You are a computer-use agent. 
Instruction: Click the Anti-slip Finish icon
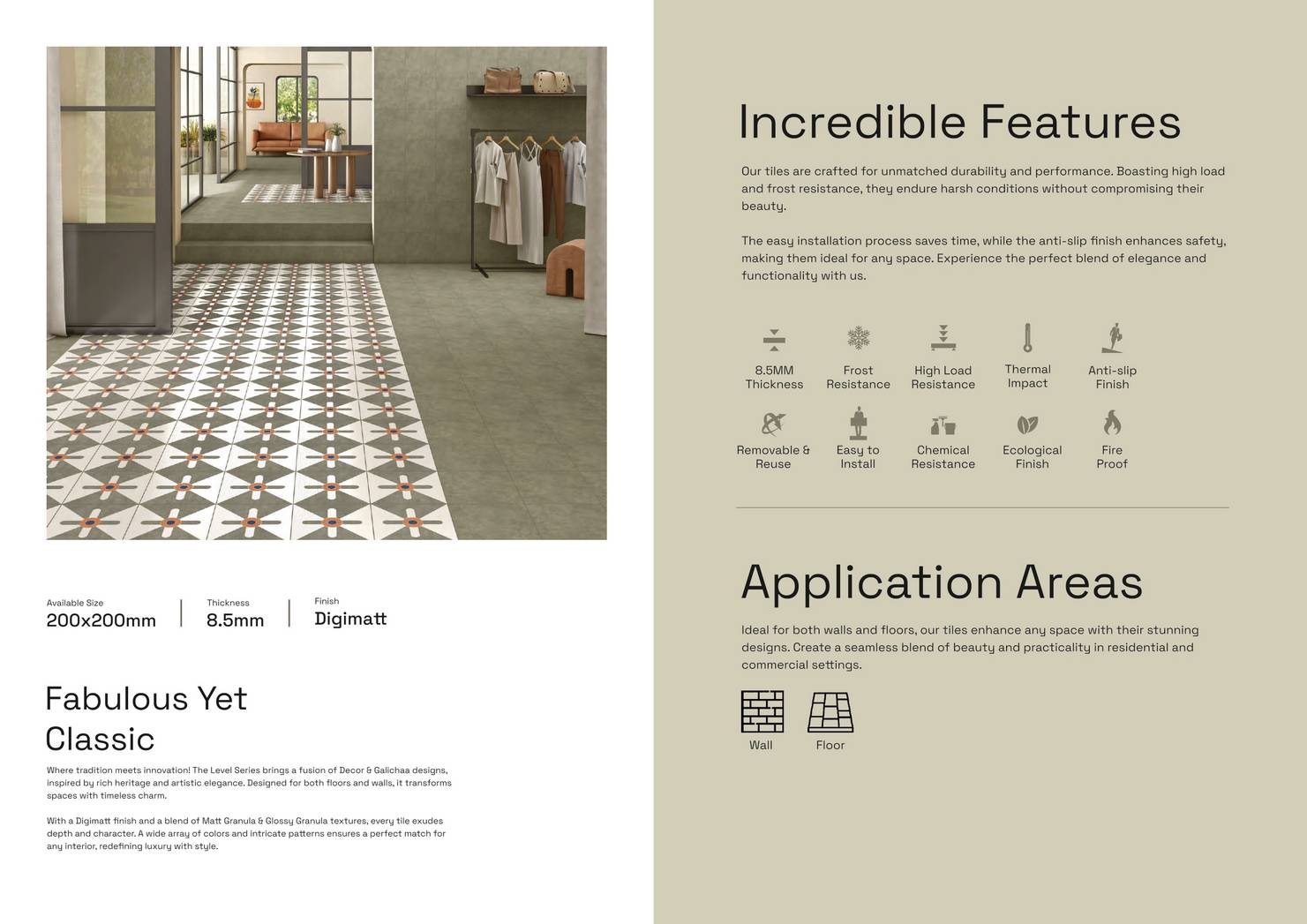tap(1112, 338)
